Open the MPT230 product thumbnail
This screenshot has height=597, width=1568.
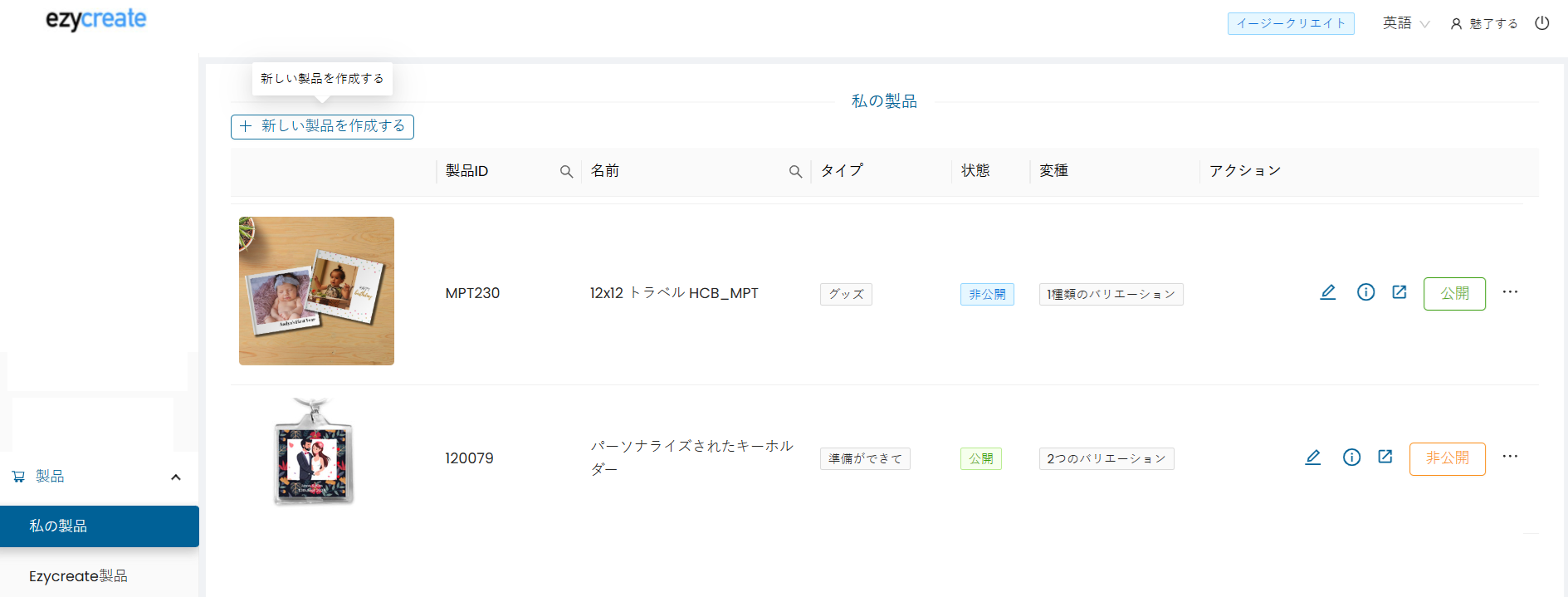[x=316, y=291]
